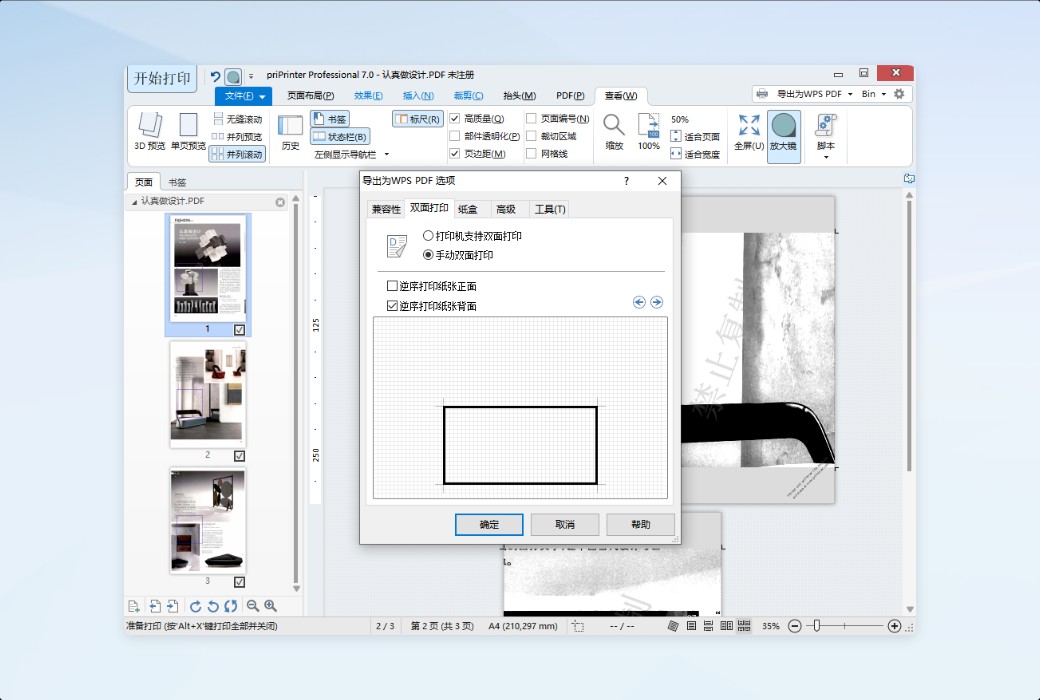Uncheck the page 2 thumbnail checkbox
The height and width of the screenshot is (700, 1040).
(x=239, y=456)
